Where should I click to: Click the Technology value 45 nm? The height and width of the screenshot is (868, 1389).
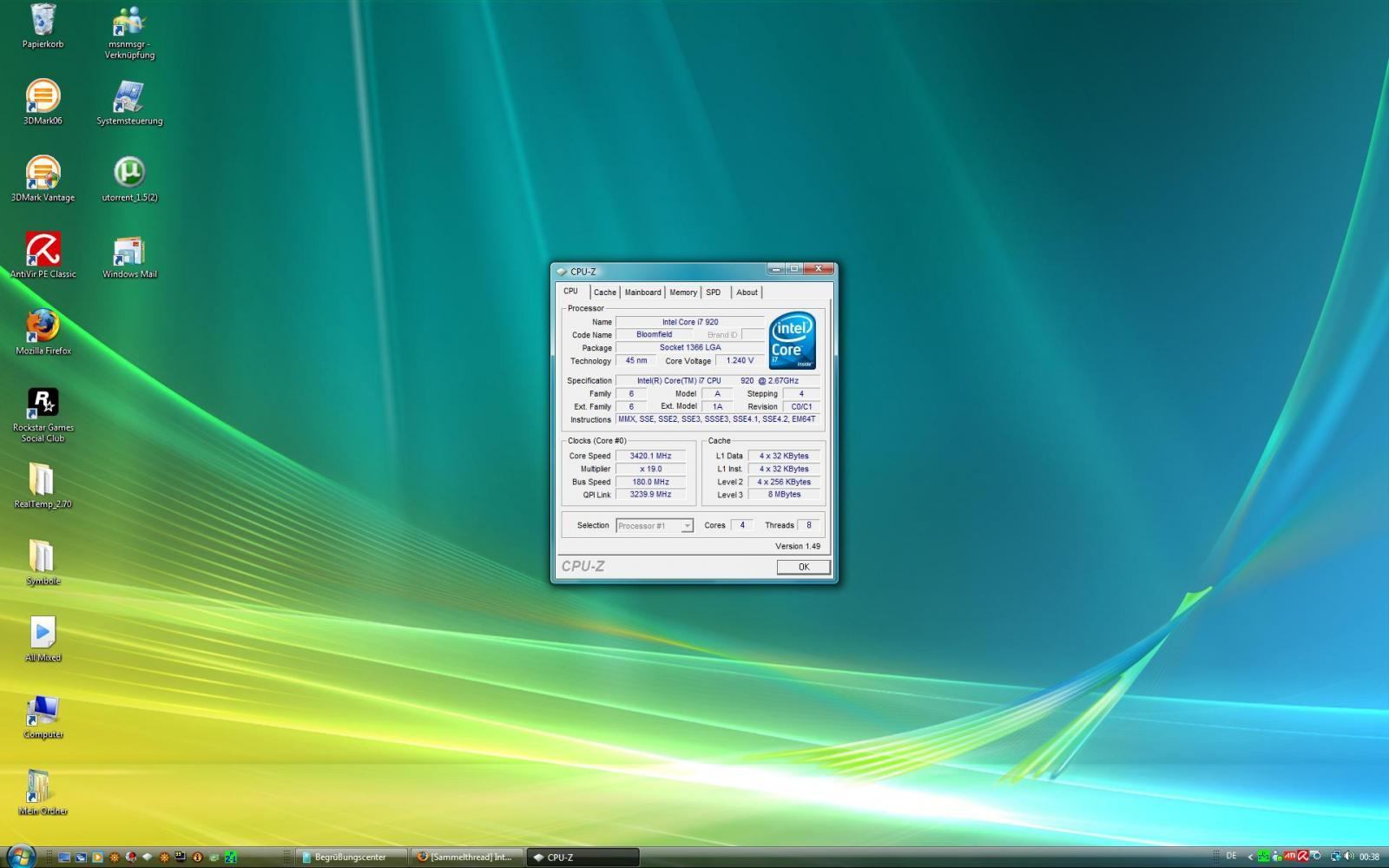tap(636, 360)
